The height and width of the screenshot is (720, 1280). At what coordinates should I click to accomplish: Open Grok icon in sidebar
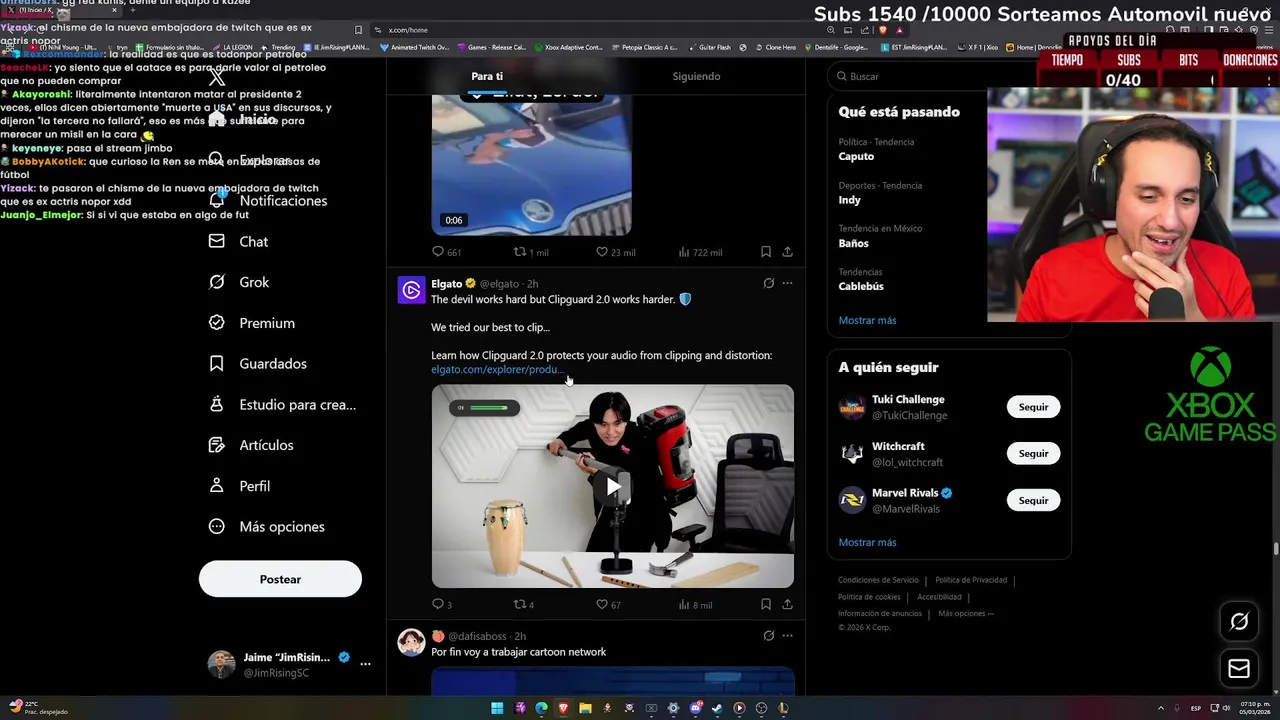pyautogui.click(x=216, y=282)
